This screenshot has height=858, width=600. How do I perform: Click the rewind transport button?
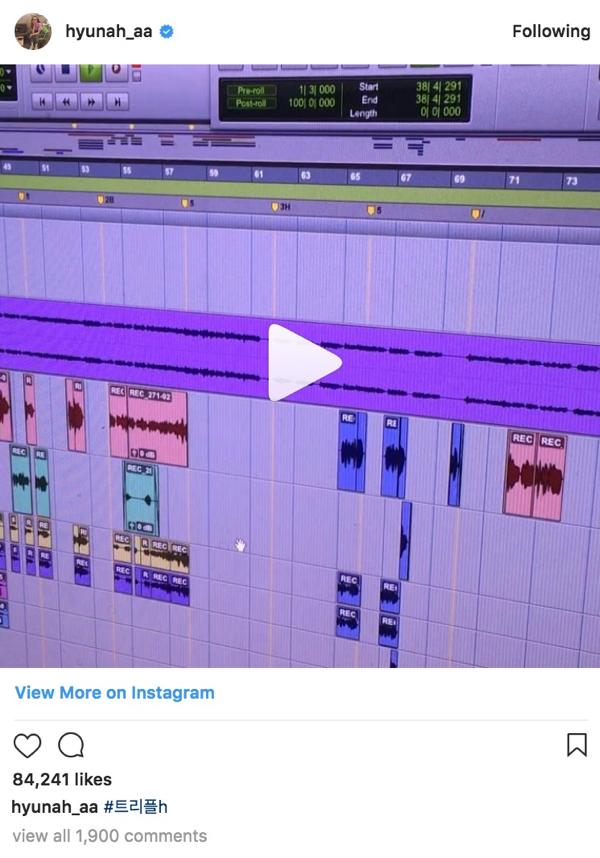pyautogui.click(x=67, y=101)
